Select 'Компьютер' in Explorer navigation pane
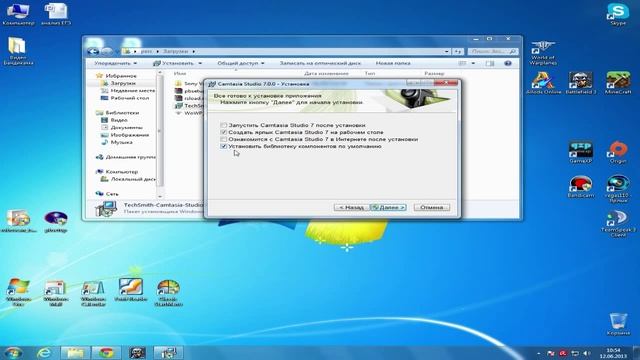 (x=122, y=172)
